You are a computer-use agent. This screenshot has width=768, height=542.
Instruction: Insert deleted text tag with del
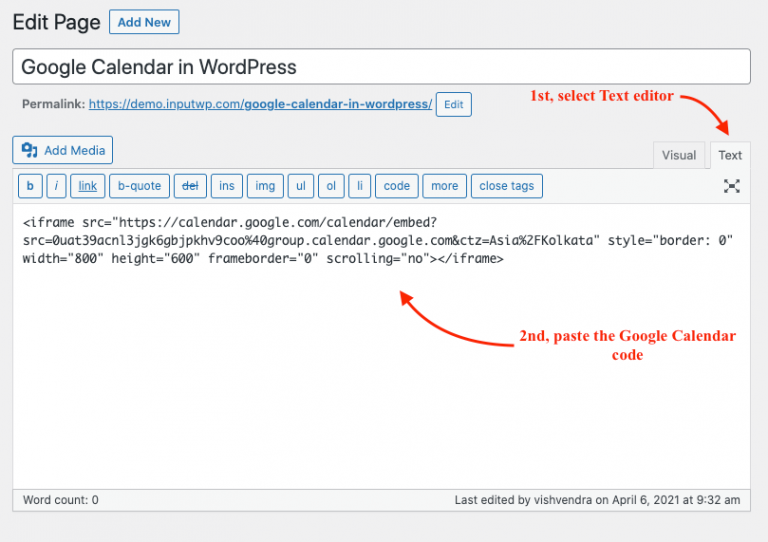click(x=190, y=186)
